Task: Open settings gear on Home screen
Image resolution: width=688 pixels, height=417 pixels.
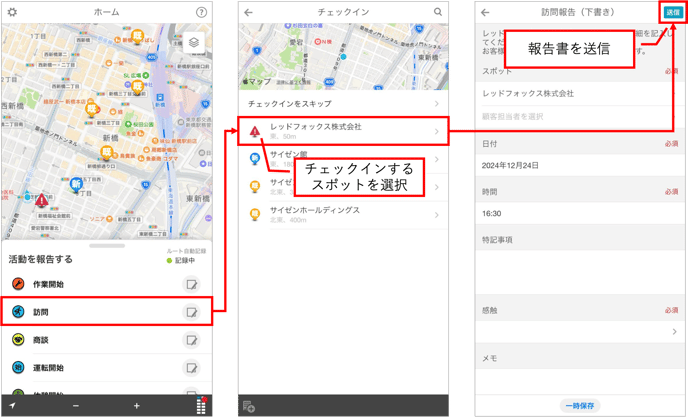Action: pos(12,12)
